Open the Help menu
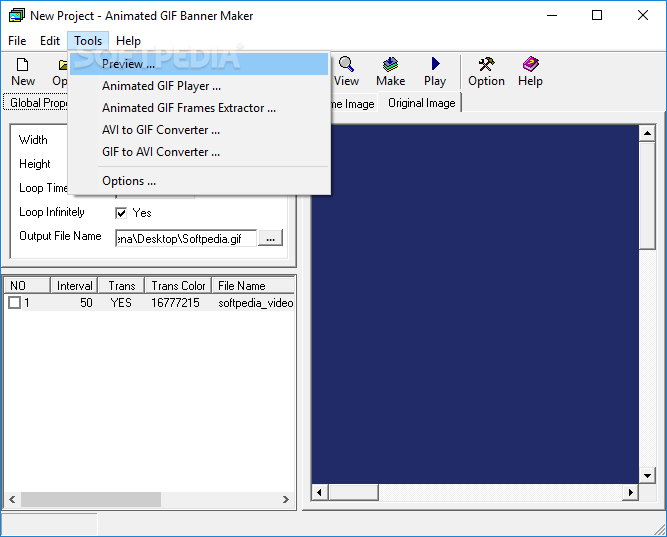This screenshot has width=667, height=537. (128, 41)
